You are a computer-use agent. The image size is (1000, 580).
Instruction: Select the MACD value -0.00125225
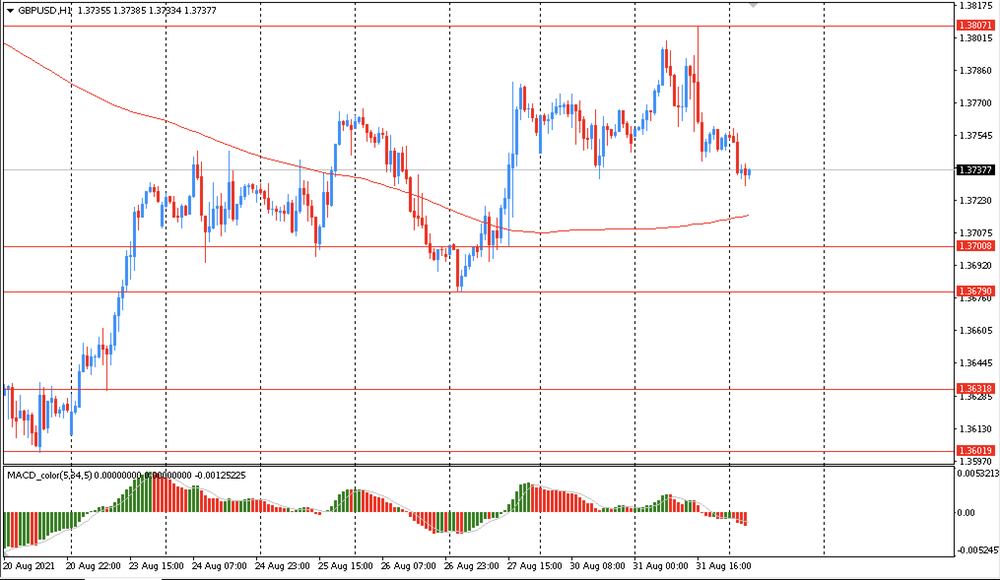pos(220,475)
